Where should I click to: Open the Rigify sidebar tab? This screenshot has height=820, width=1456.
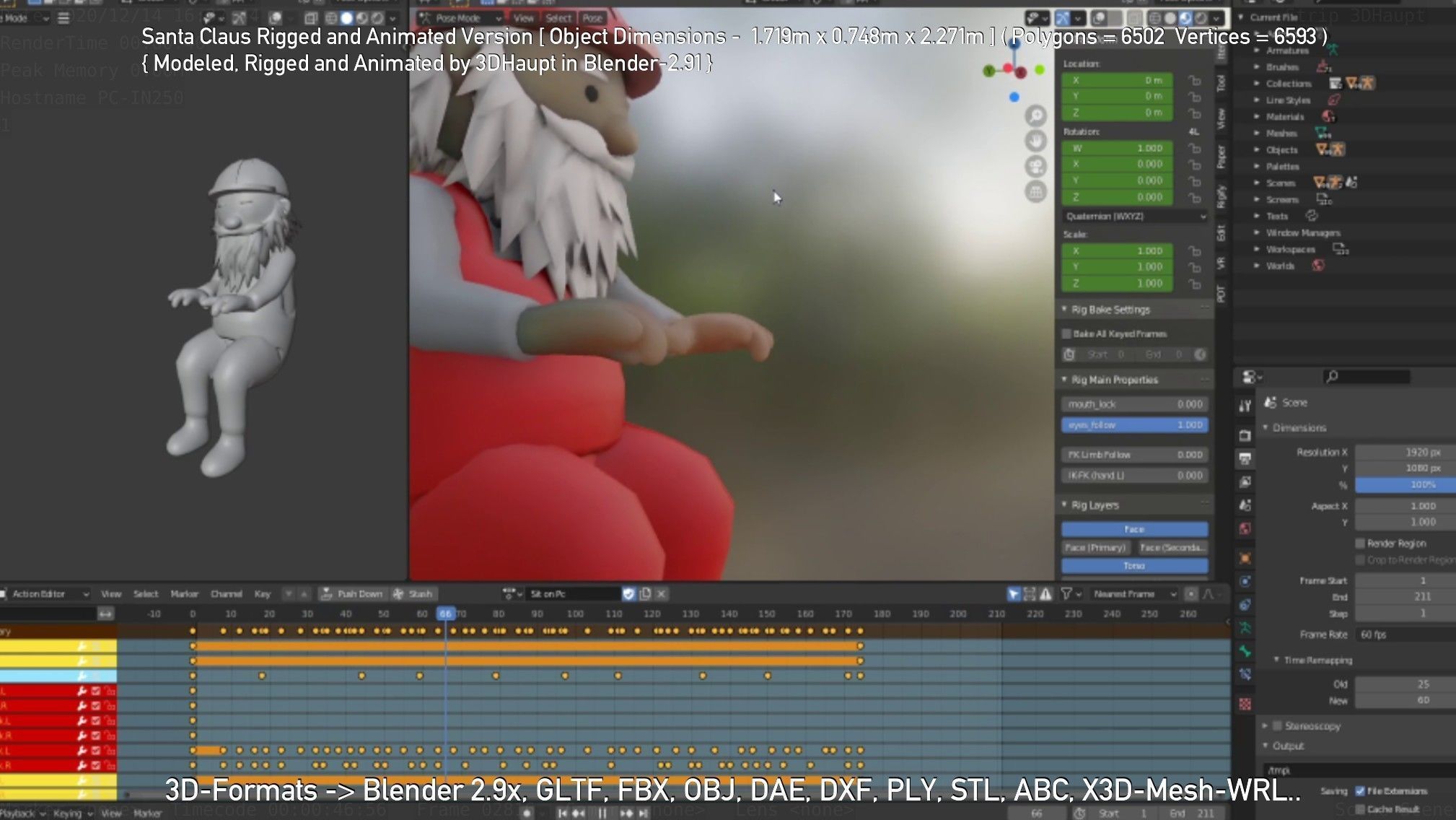[x=1221, y=196]
